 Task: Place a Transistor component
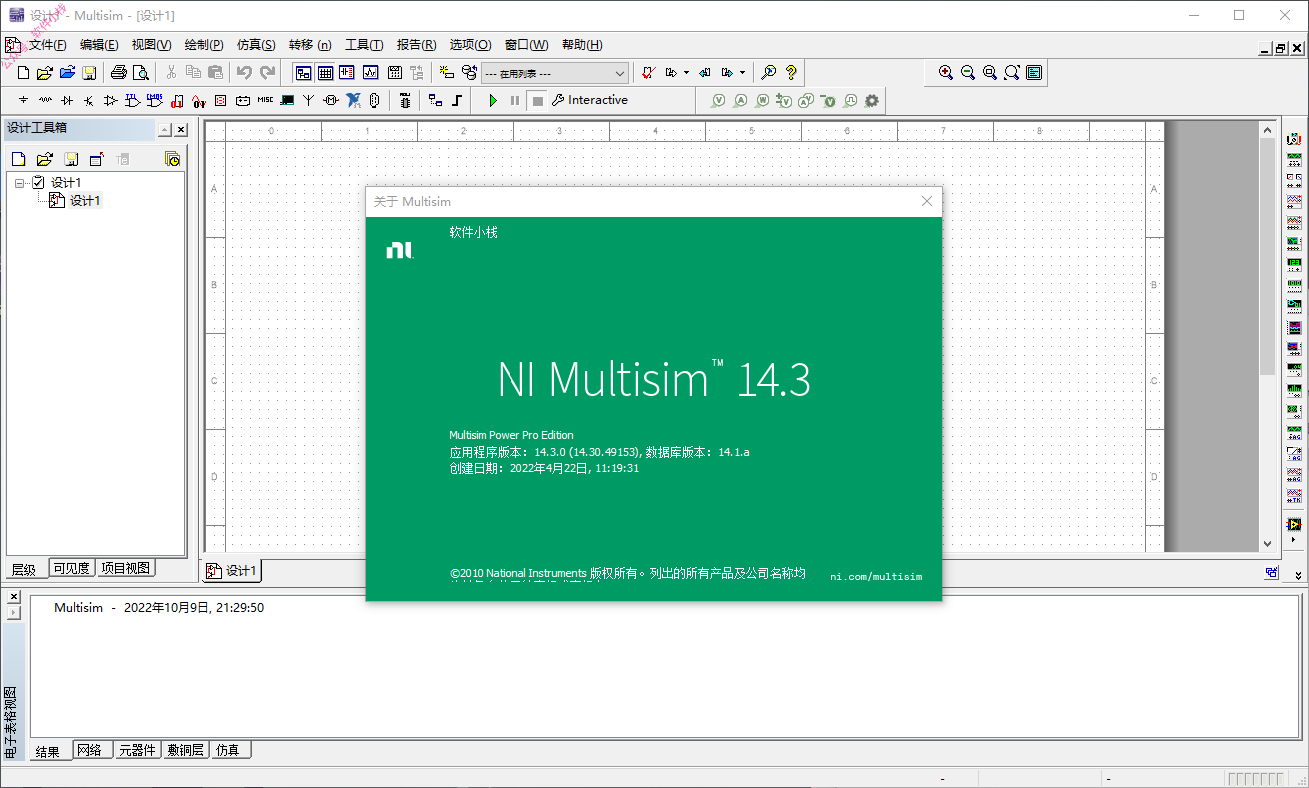[89, 100]
